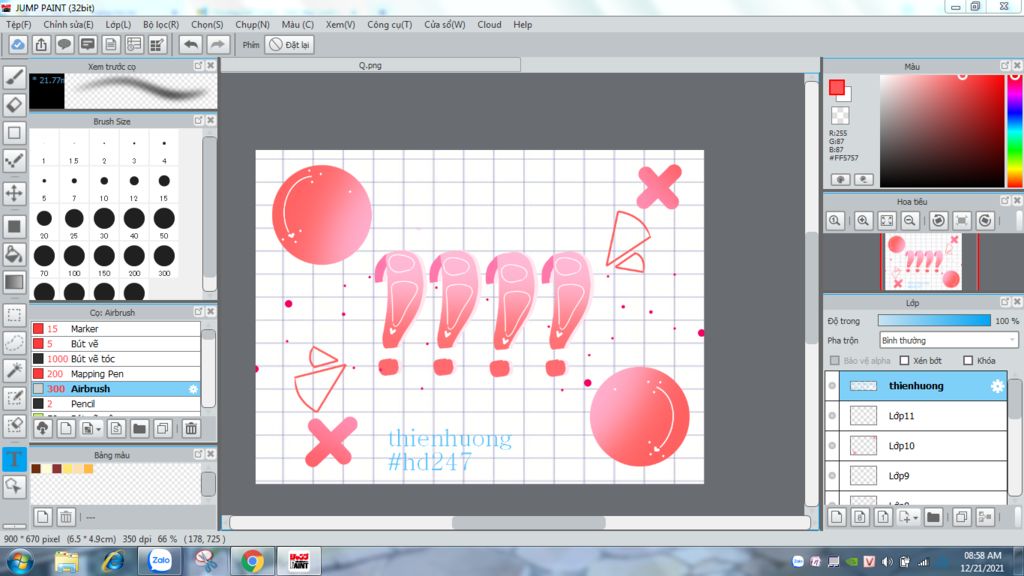The width and height of the screenshot is (1024, 576).
Task: Rotate canvas left in navigator
Action: [x=938, y=221]
